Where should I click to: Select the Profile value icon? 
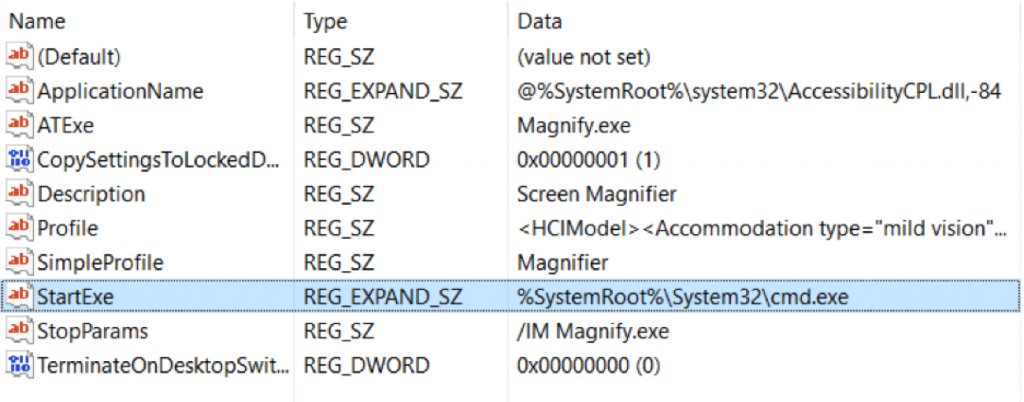[19, 228]
